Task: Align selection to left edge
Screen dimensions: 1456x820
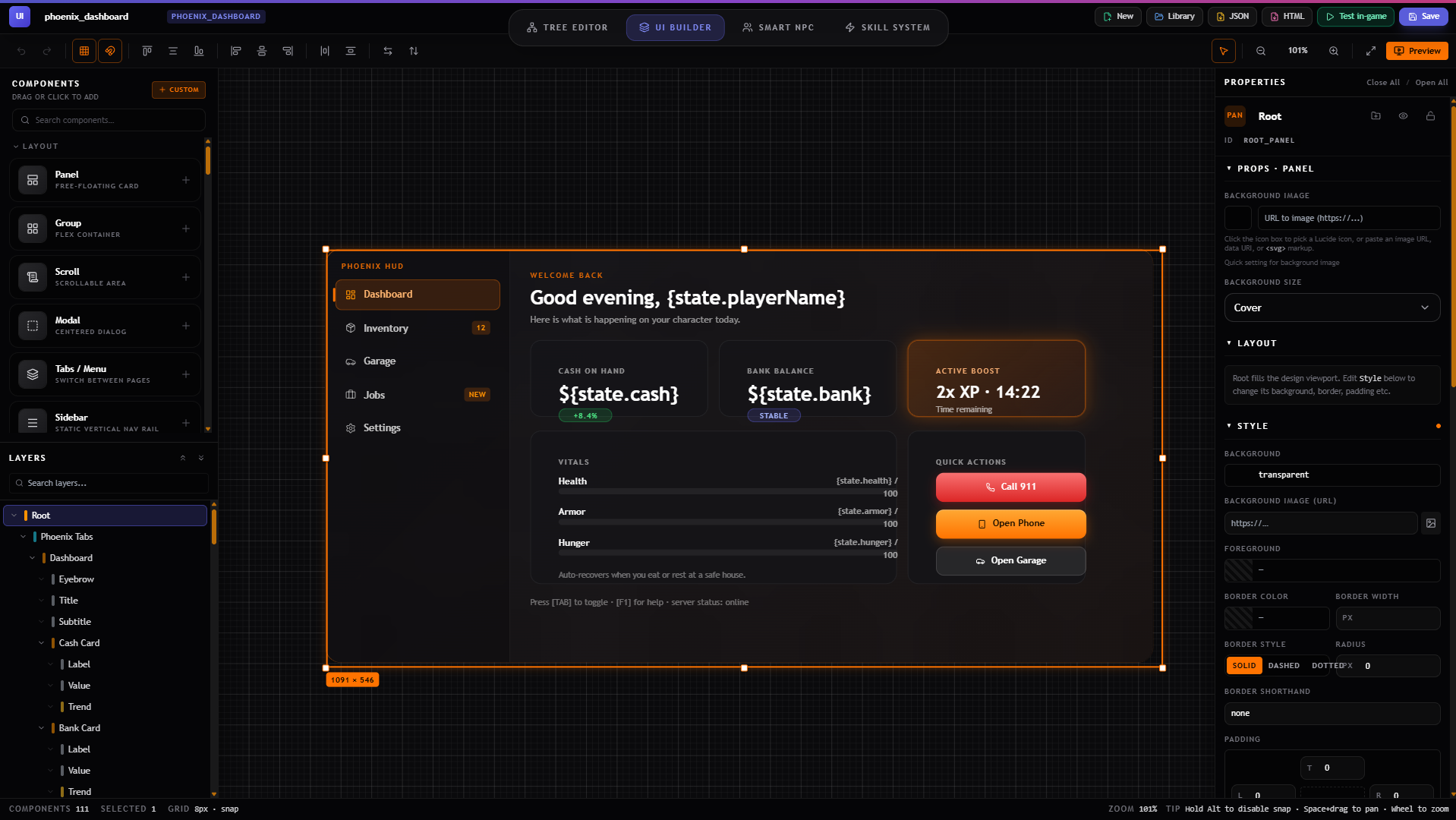Action: point(236,51)
